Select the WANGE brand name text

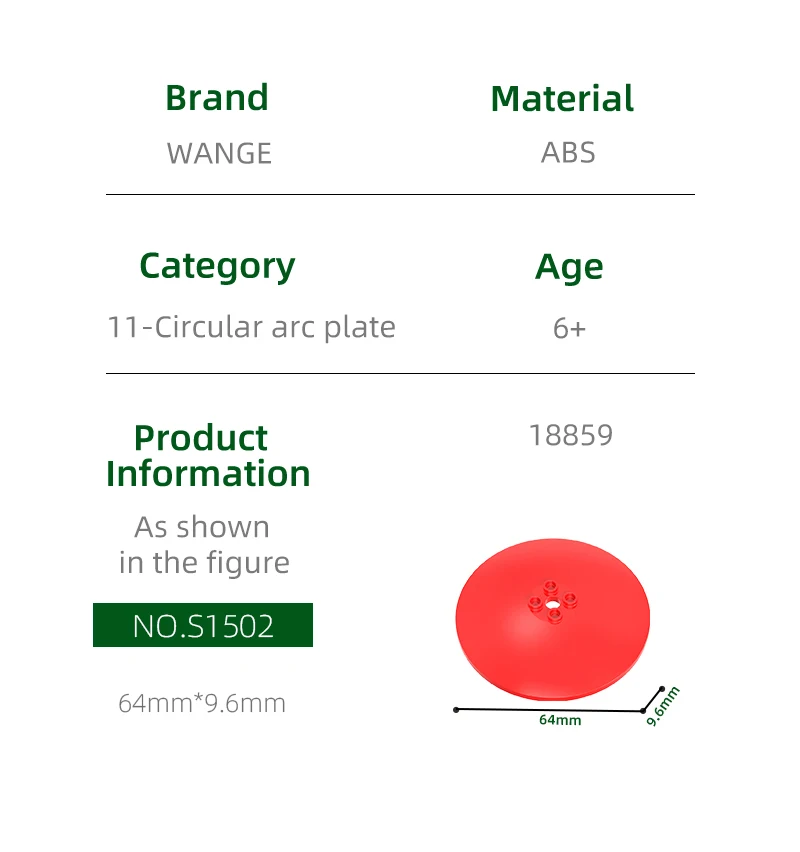[x=219, y=153]
